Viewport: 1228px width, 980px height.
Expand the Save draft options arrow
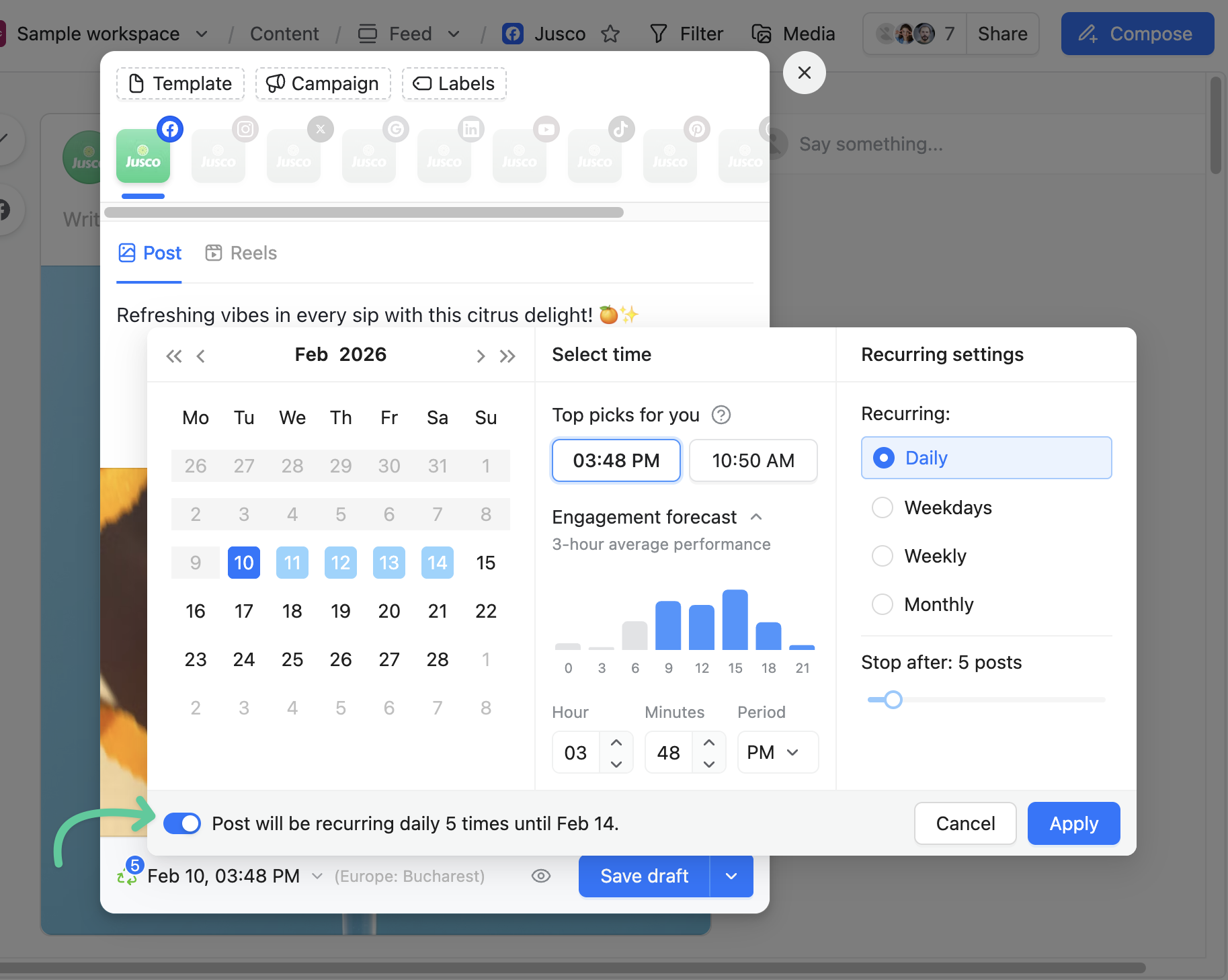[731, 876]
